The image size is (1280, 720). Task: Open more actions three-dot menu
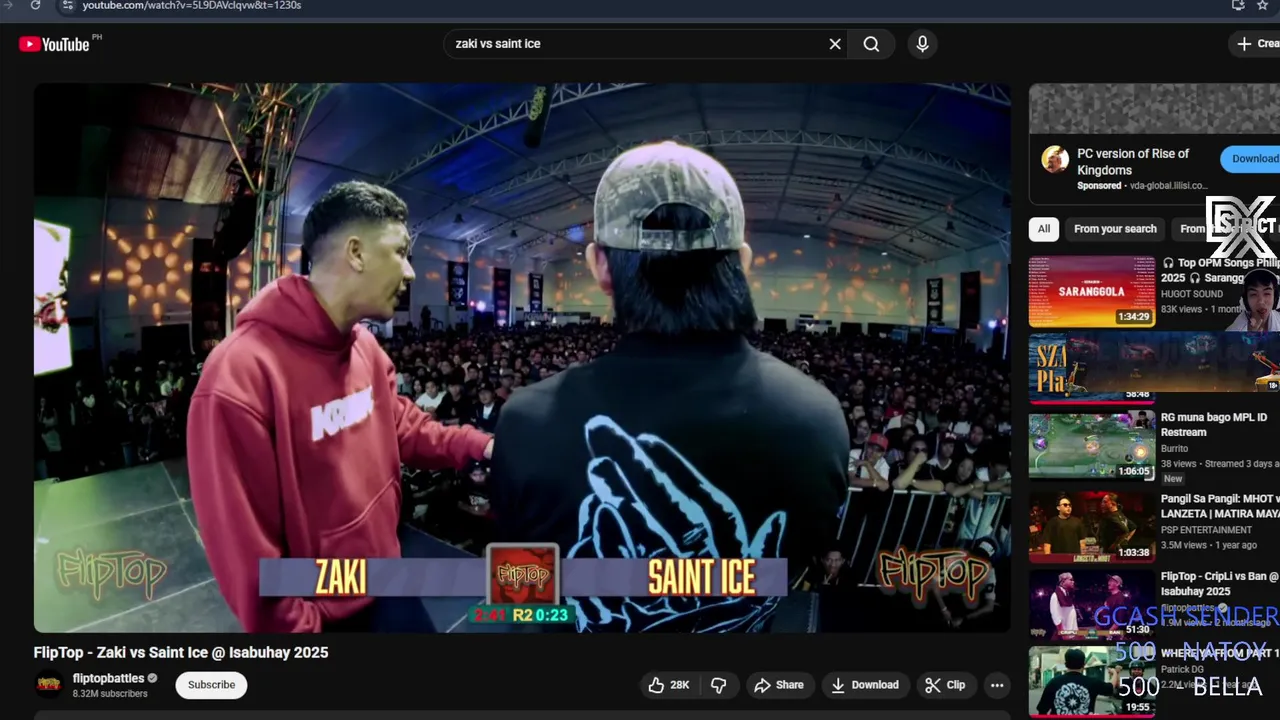click(x=997, y=685)
